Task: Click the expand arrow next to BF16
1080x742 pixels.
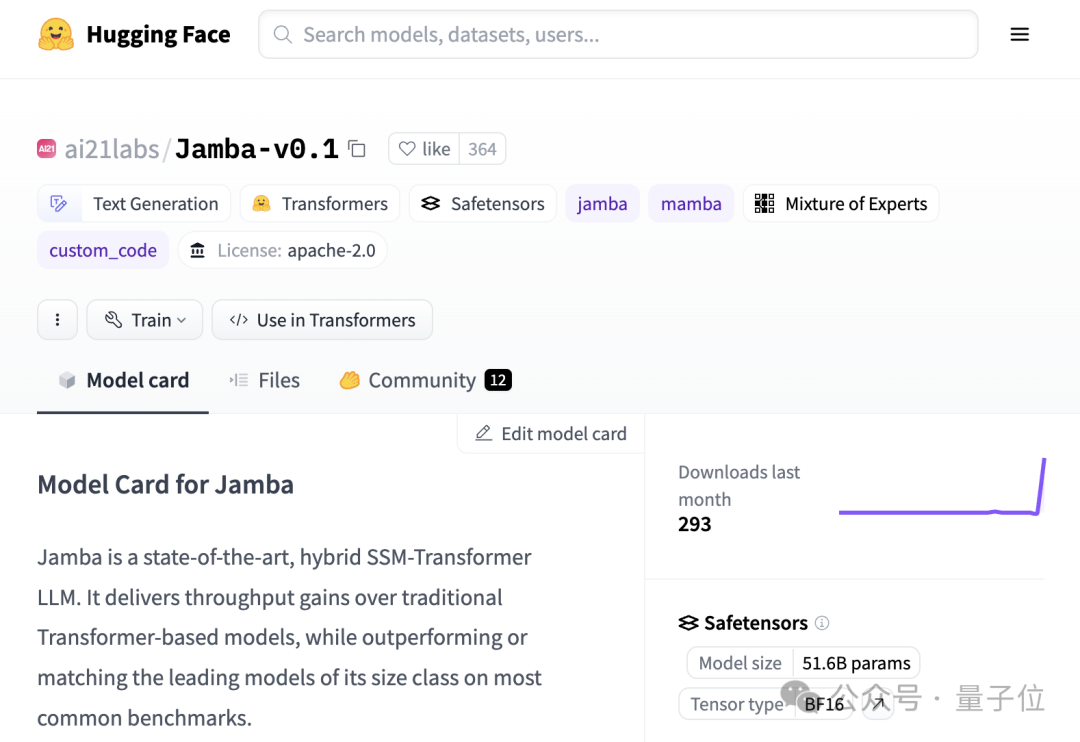Action: pos(878,703)
